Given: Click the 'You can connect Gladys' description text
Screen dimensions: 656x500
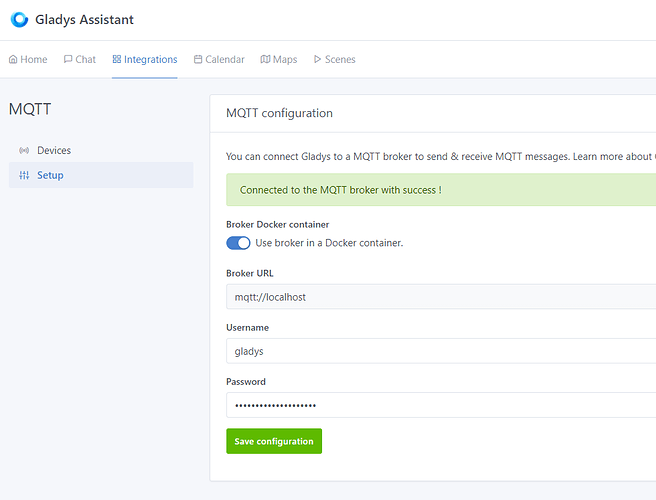Looking at the screenshot, I should tap(441, 156).
